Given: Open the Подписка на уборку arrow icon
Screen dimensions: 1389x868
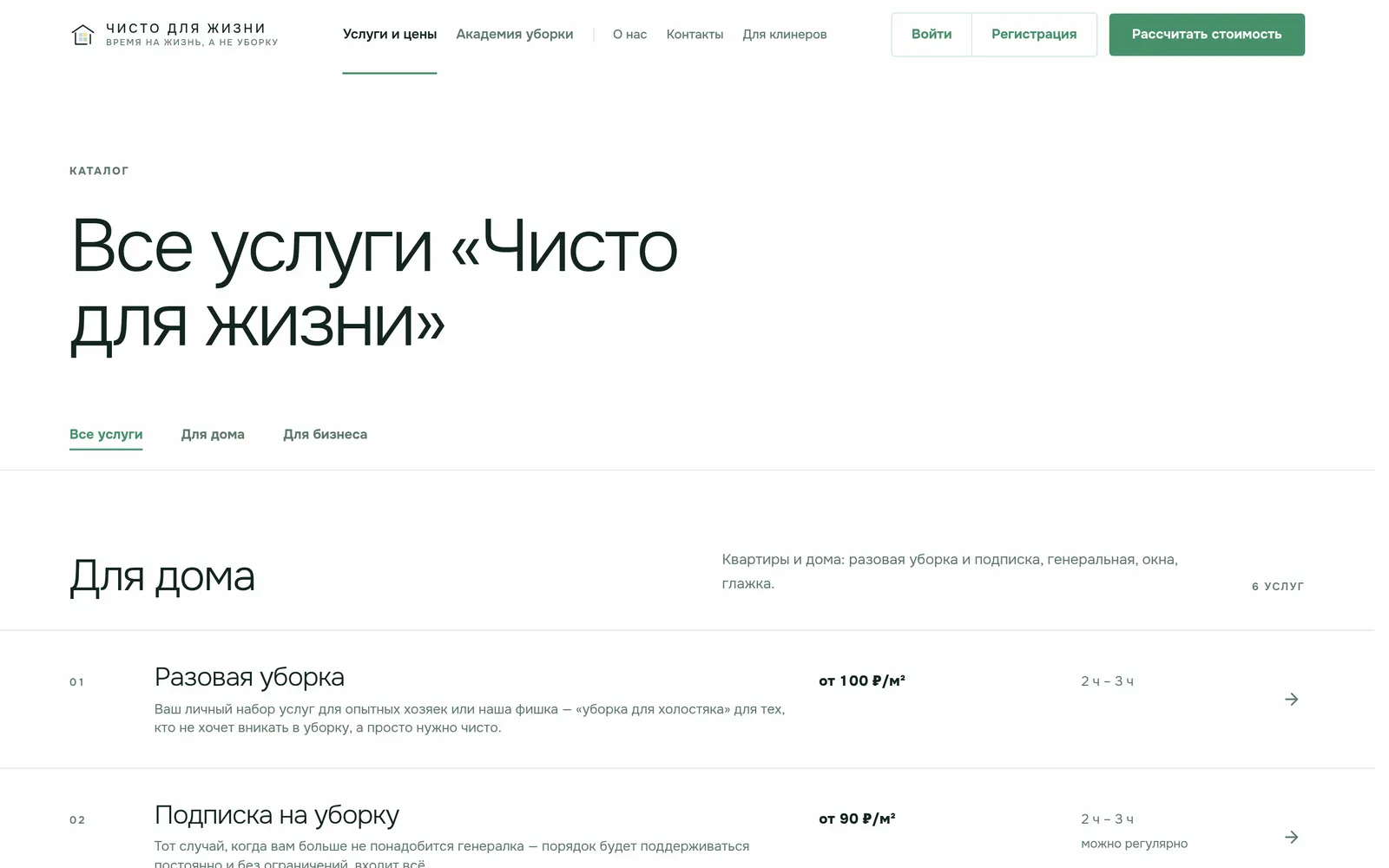Looking at the screenshot, I should (x=1292, y=838).
